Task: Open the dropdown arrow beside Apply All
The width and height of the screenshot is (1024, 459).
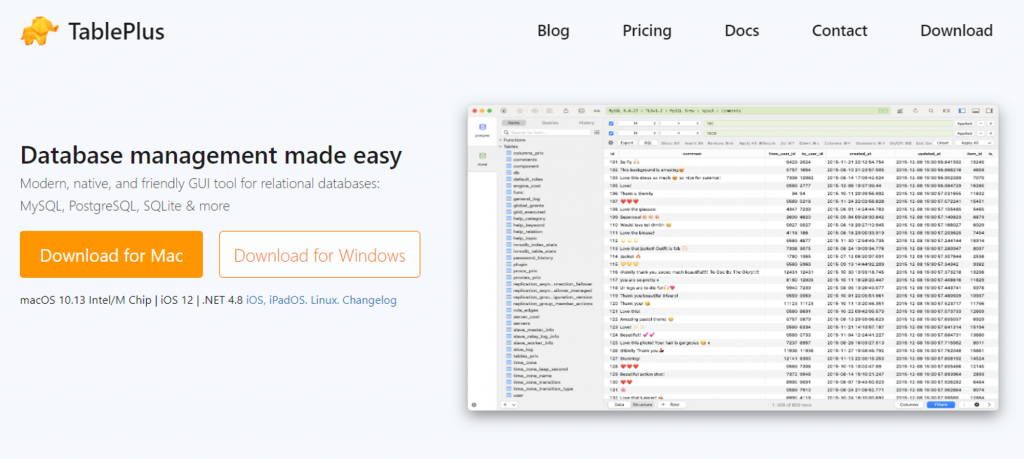Action: [x=989, y=143]
